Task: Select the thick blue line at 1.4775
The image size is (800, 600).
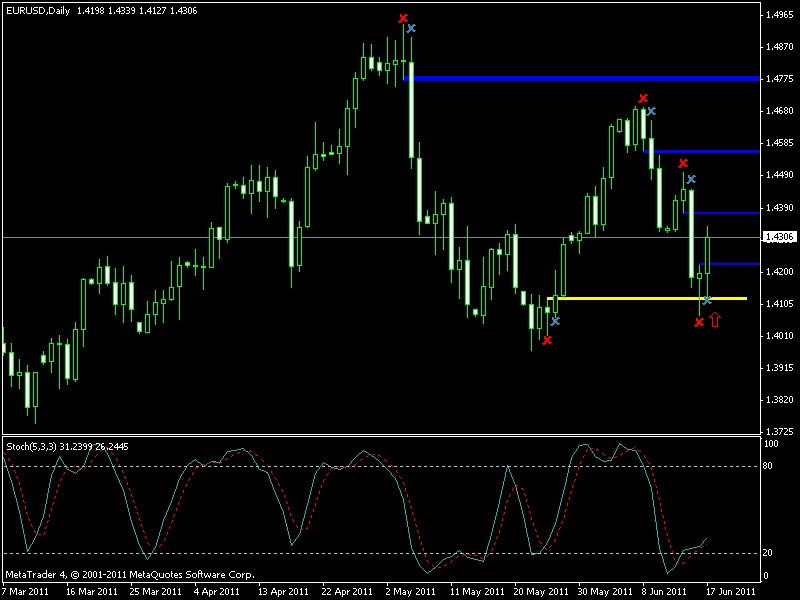Action: 582,79
